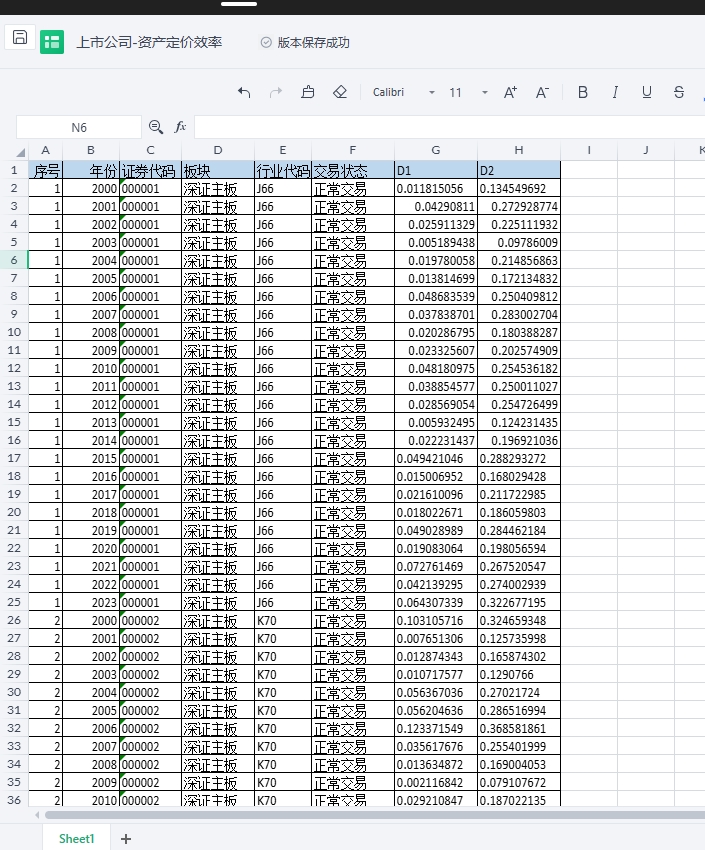Click cell with value 0.103105716
This screenshot has width=705, height=850.
coord(436,620)
